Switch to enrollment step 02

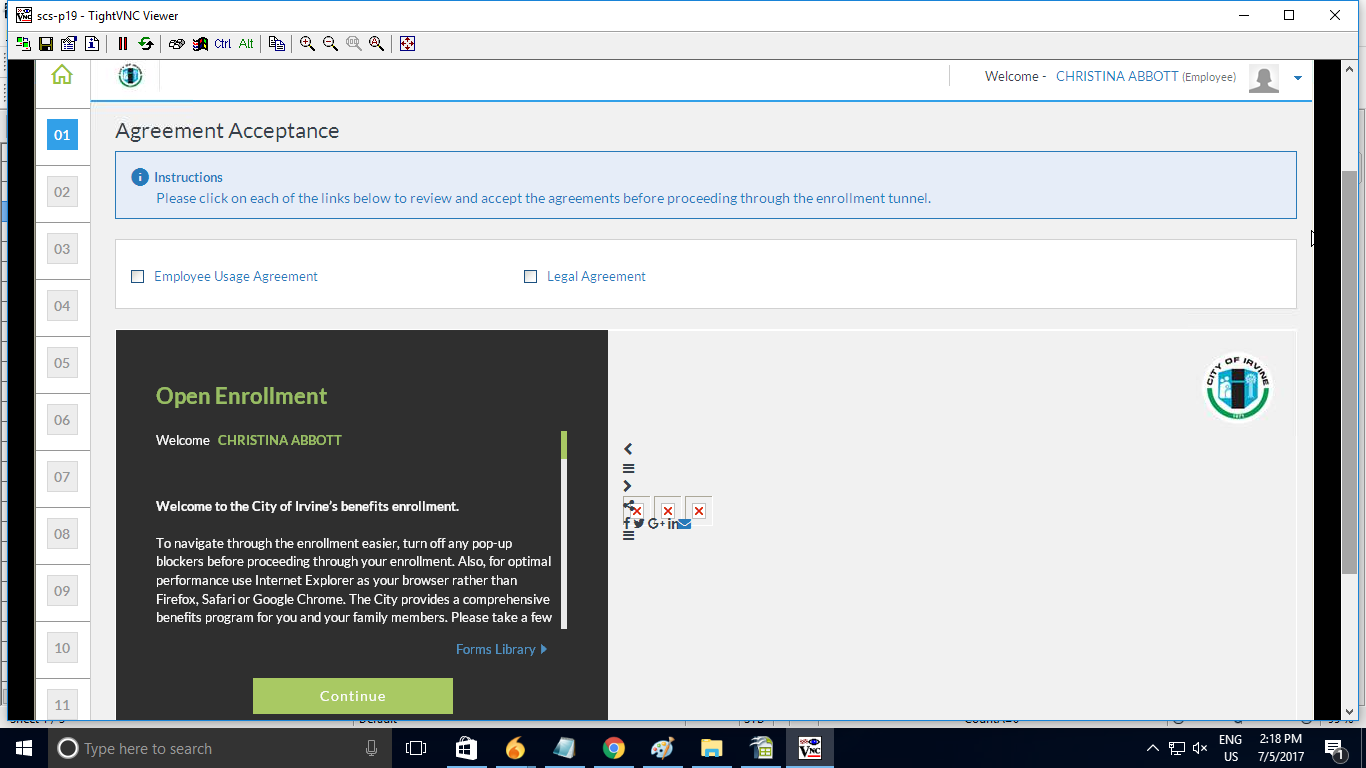[62, 191]
